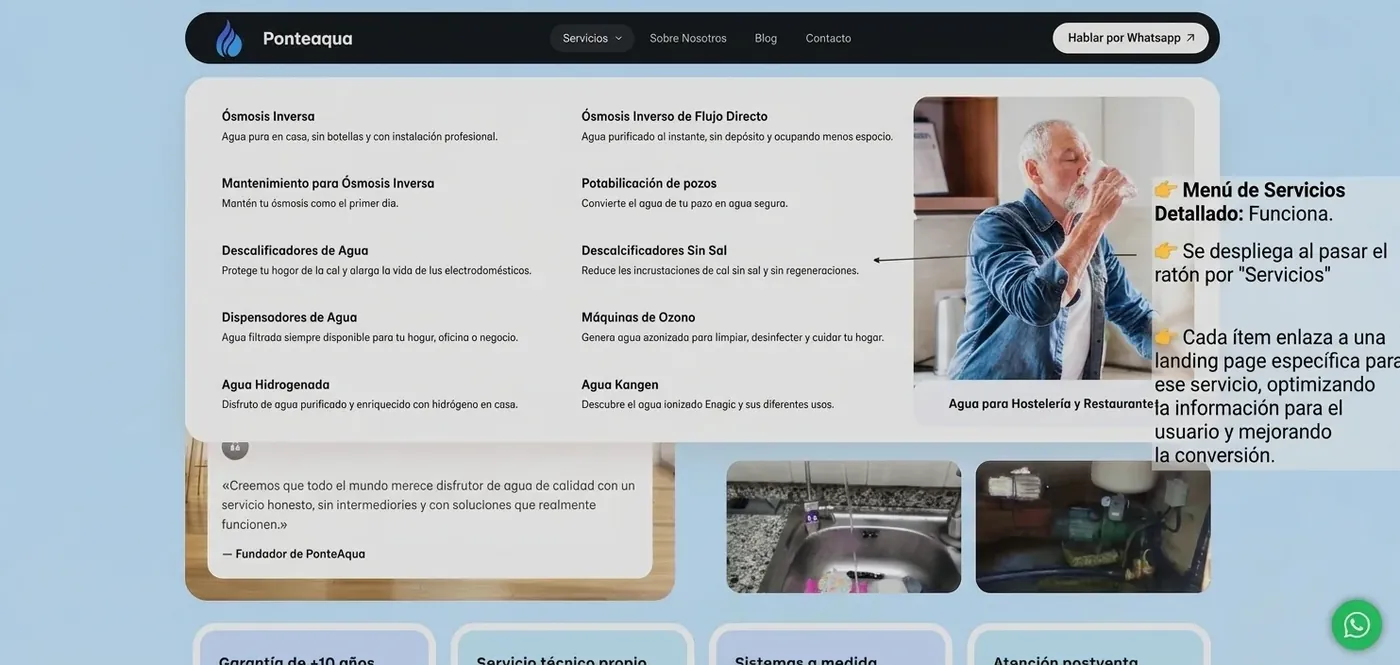Open Sobre Nosotros in navigation bar
This screenshot has width=1400, height=665.
(x=688, y=38)
